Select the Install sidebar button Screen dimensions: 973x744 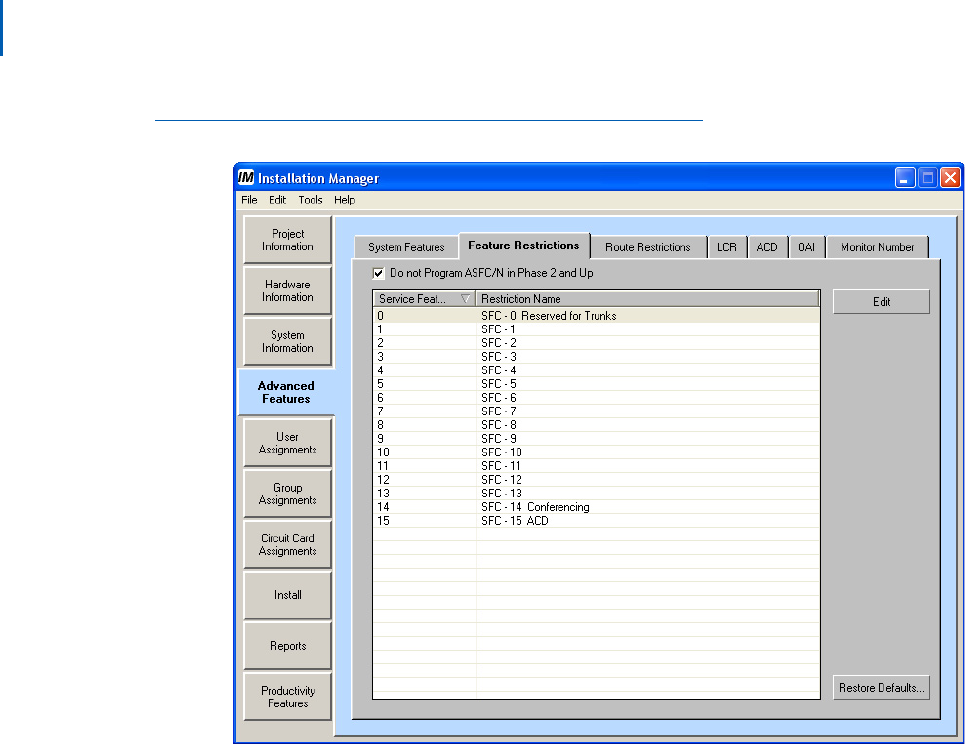coord(288,595)
